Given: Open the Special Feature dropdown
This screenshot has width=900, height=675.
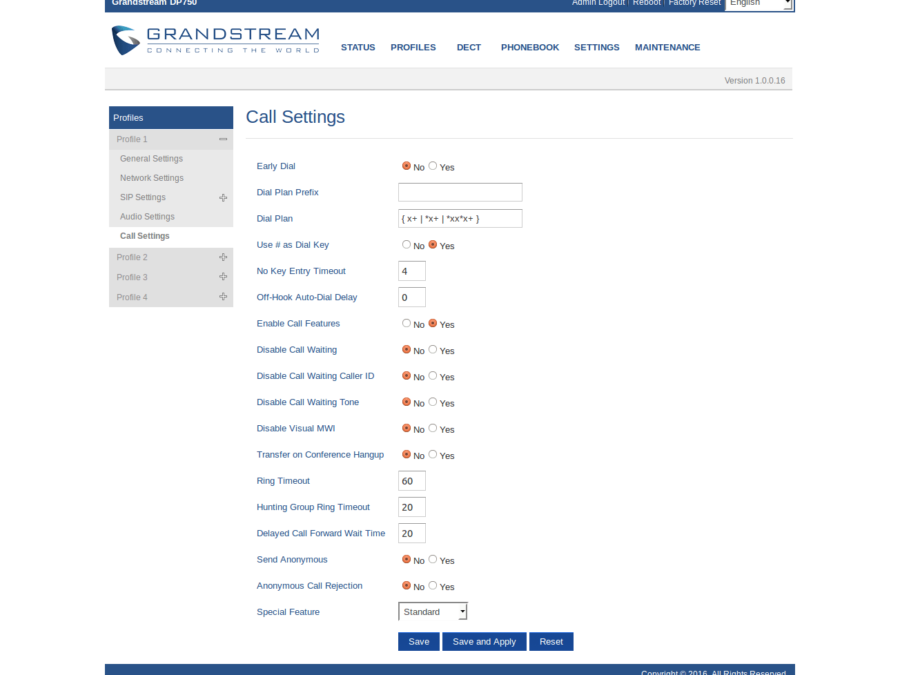Looking at the screenshot, I should pyautogui.click(x=433, y=611).
